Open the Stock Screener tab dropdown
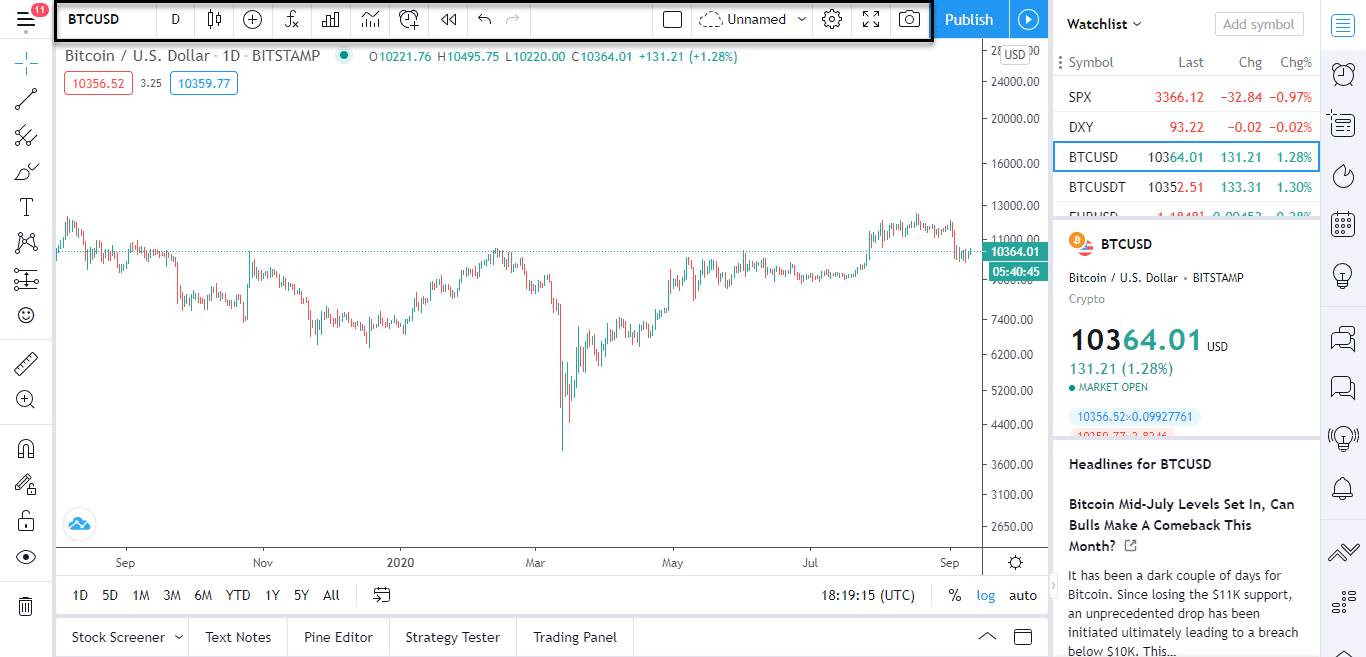The height and width of the screenshot is (657, 1366). tap(127, 637)
